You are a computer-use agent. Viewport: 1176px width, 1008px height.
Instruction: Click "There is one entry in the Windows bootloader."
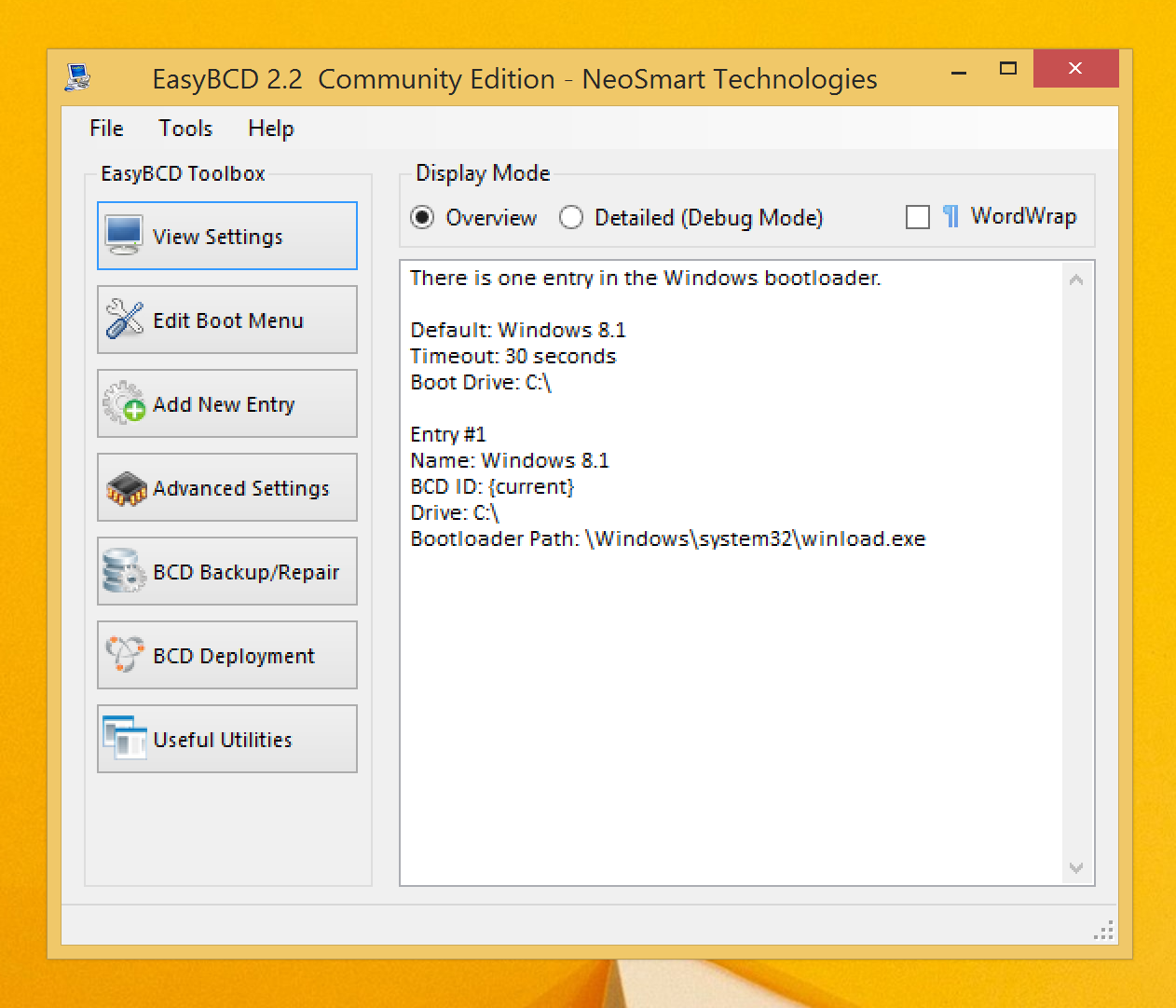646,278
